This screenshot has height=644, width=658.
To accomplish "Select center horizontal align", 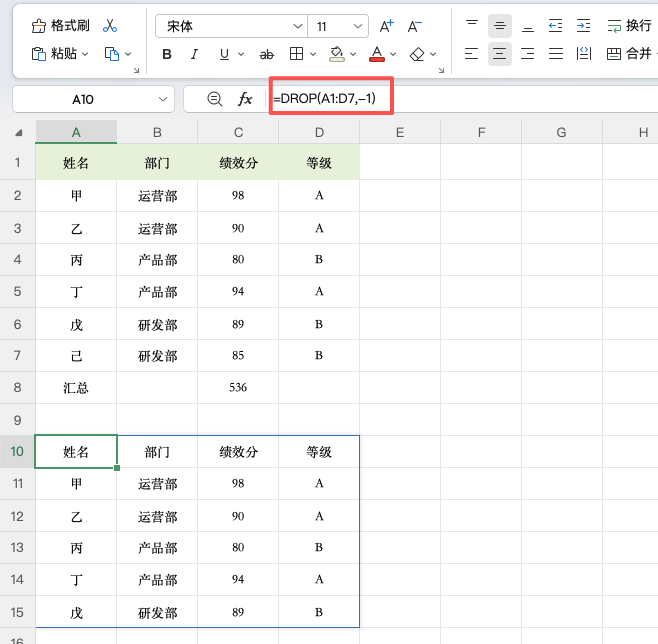I will tap(500, 54).
